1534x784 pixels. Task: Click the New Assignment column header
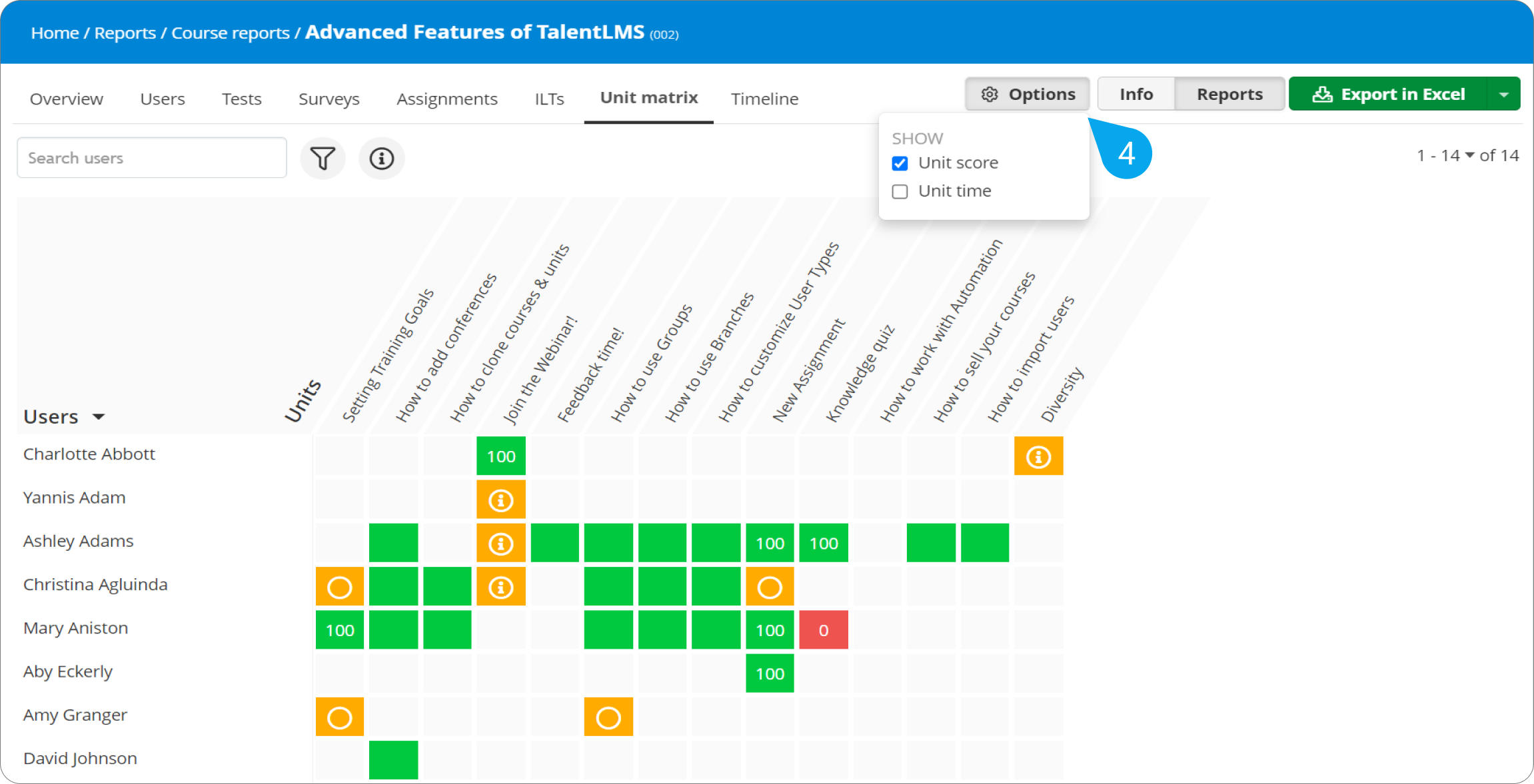pyautogui.click(x=808, y=370)
